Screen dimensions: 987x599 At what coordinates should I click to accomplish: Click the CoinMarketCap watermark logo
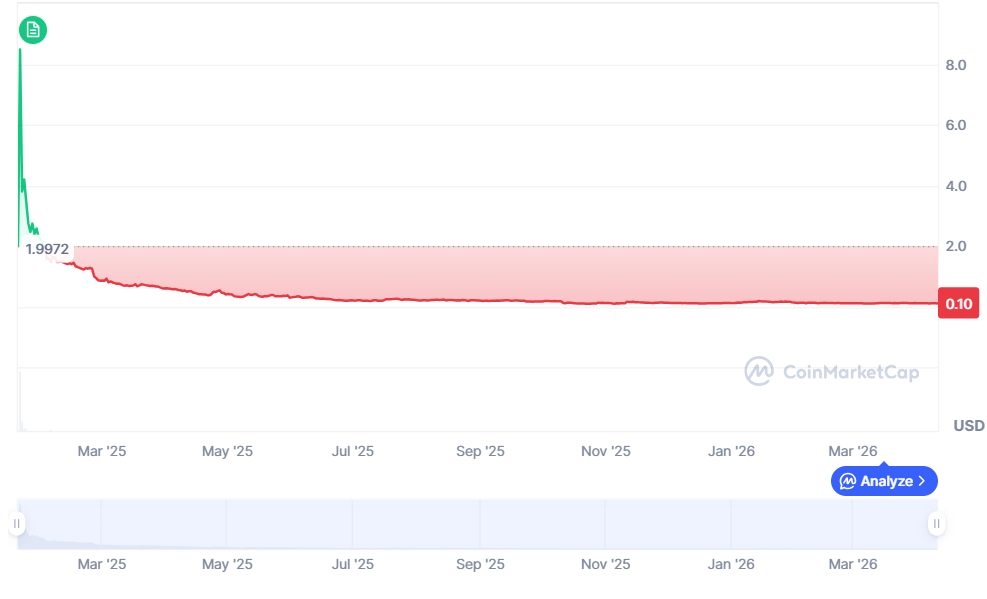(x=759, y=371)
